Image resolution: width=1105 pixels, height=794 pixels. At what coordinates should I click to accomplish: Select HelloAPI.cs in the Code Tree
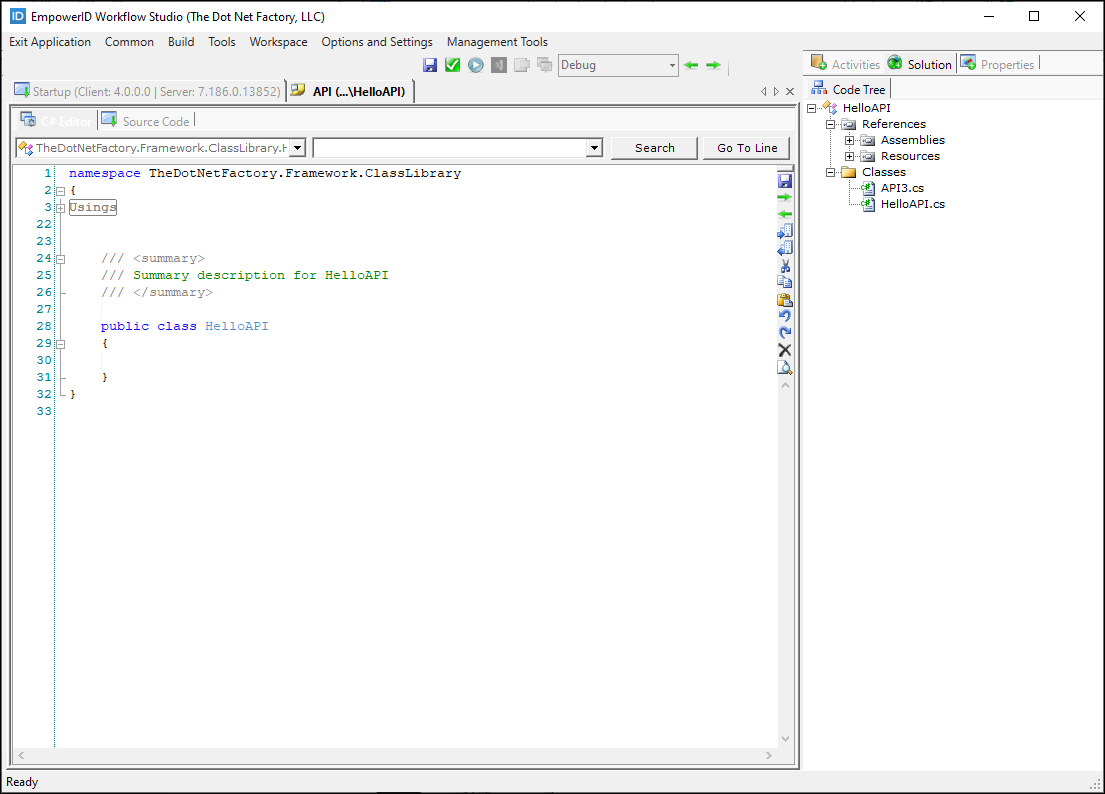tap(912, 204)
